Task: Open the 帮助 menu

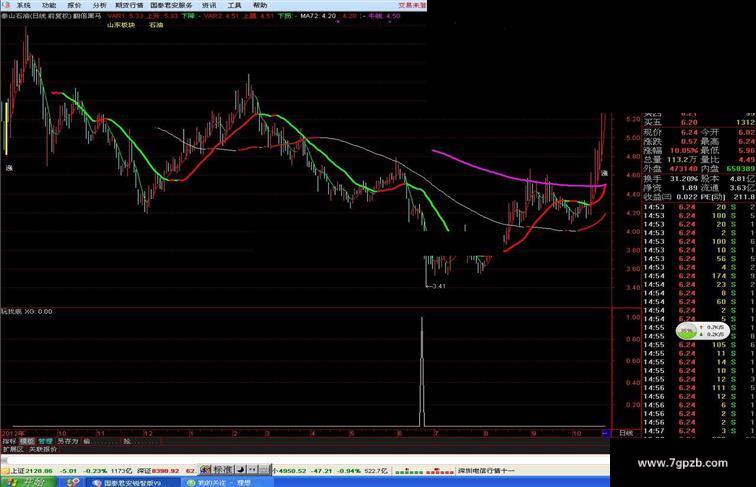Action: (259, 5)
